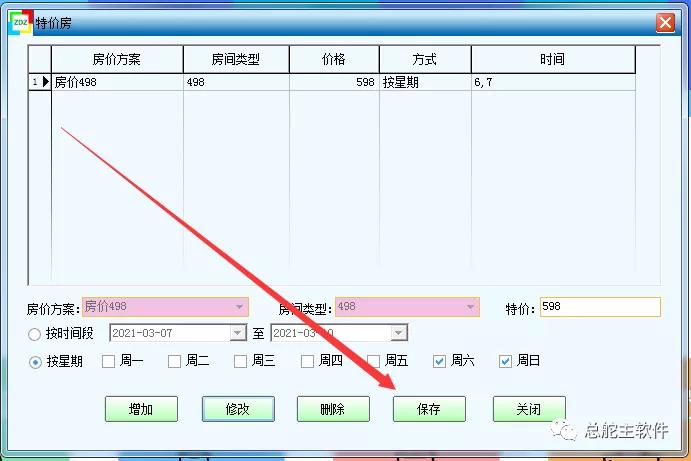691x461 pixels.
Task: Click the 特价 input field showing 598
Action: coord(600,307)
